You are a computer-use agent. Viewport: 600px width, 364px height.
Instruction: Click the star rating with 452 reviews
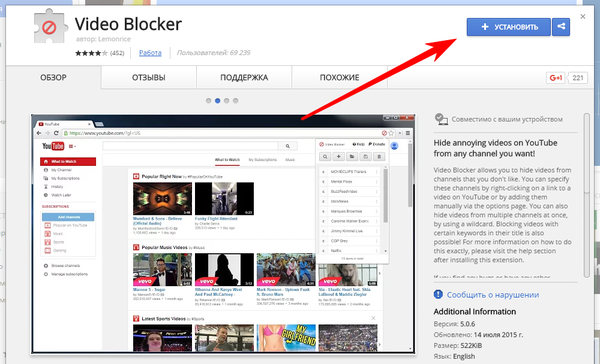coord(99,53)
